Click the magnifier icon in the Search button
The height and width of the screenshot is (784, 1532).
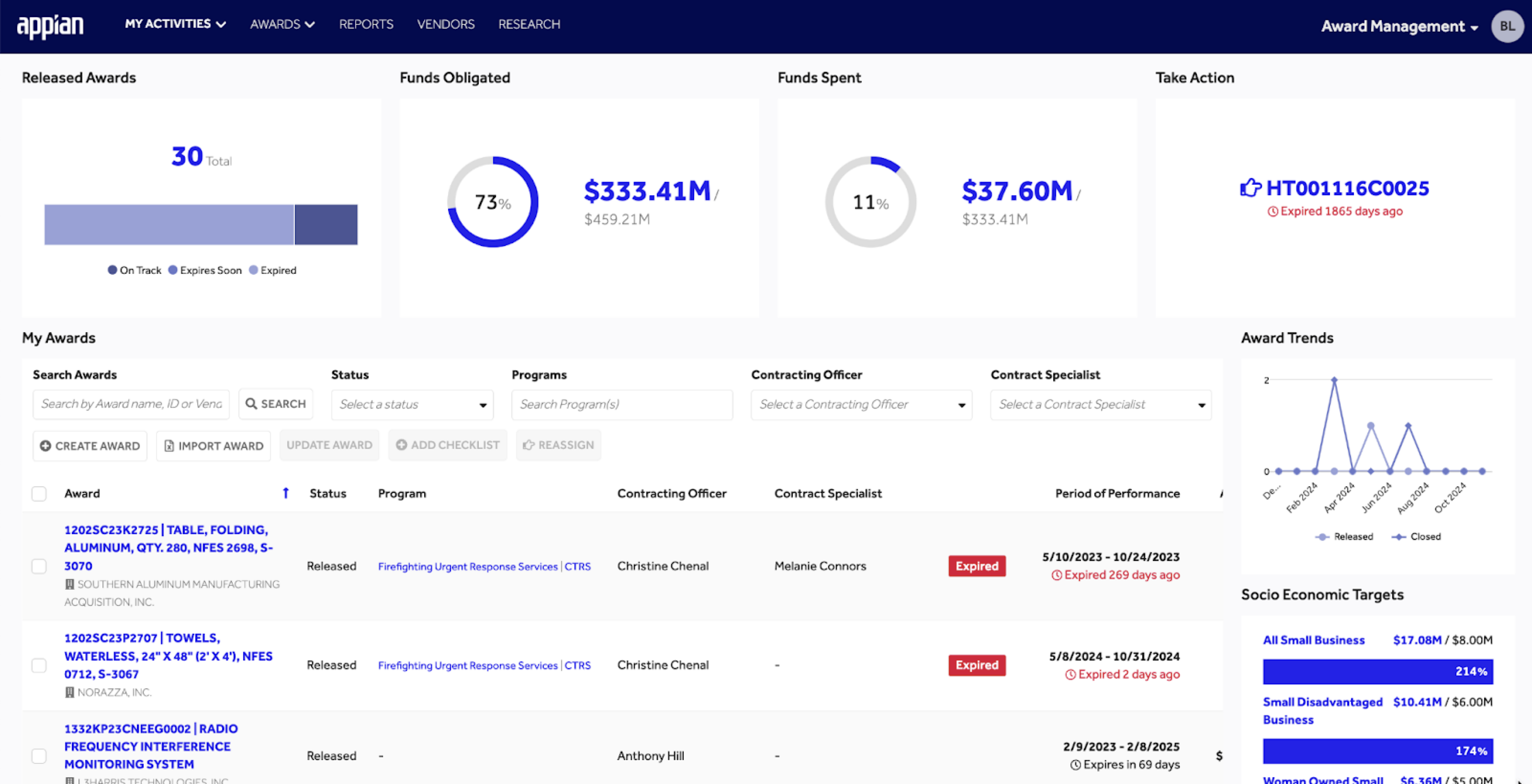251,404
